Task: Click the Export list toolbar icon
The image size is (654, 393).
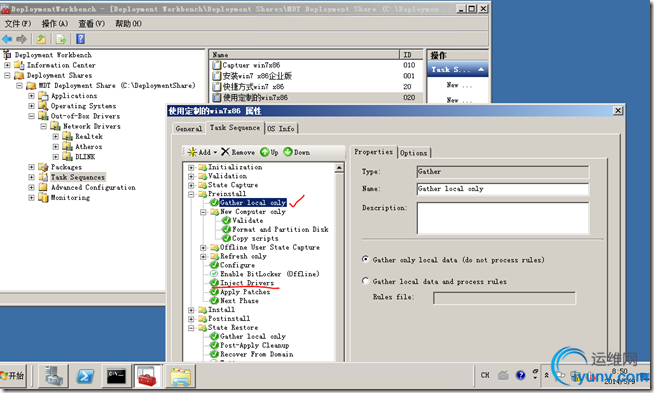Action: pos(61,39)
